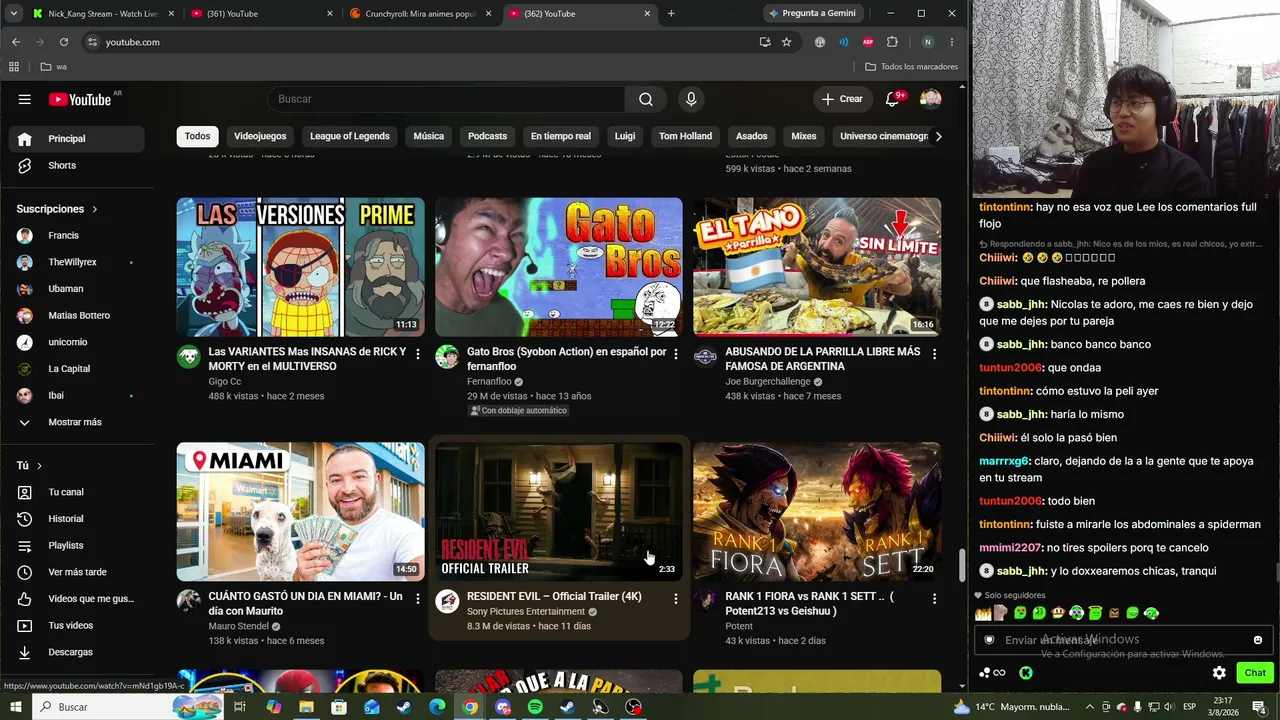Viewport: 1280px width, 720px height.
Task: Select the Videojuegos filter chip
Action: (x=260, y=136)
